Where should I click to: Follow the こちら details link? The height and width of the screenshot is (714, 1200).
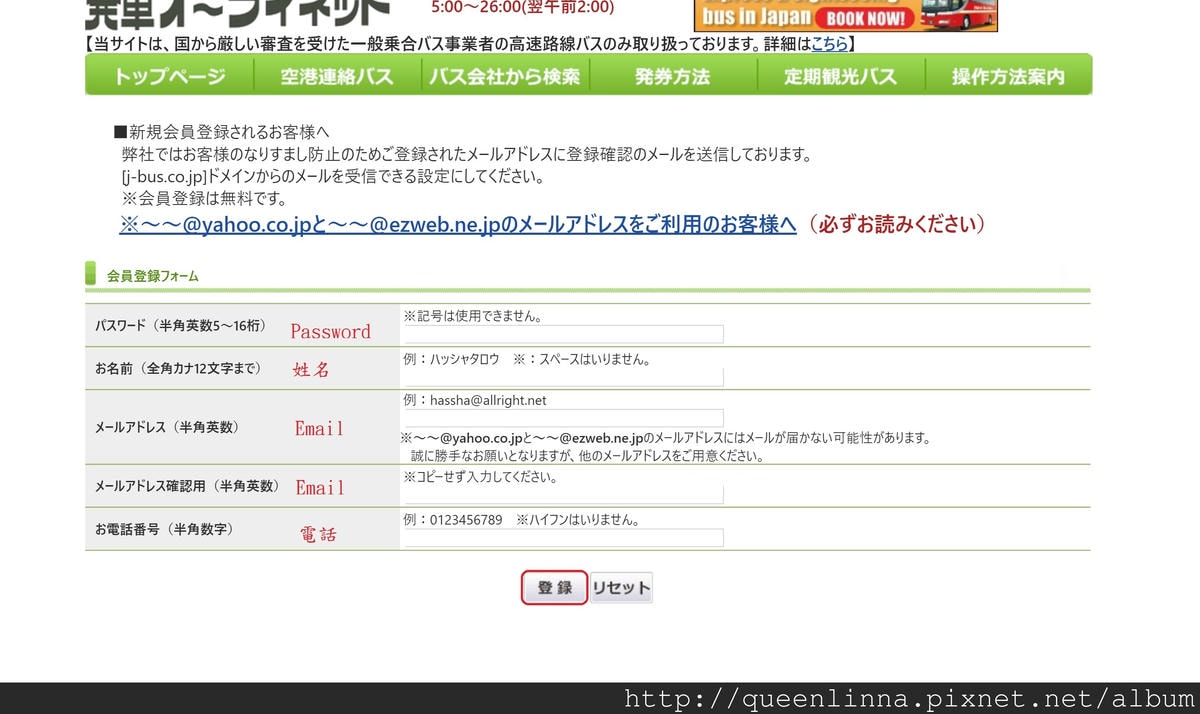(829, 44)
